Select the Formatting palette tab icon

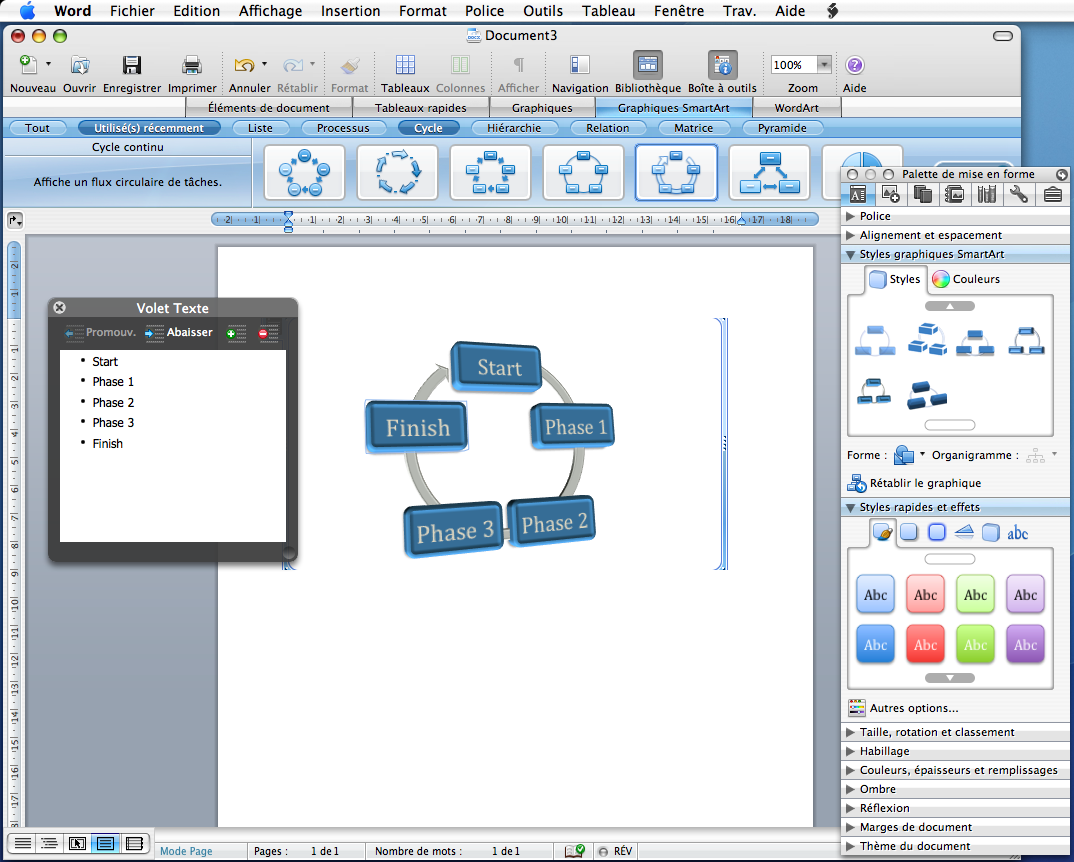[x=858, y=195]
